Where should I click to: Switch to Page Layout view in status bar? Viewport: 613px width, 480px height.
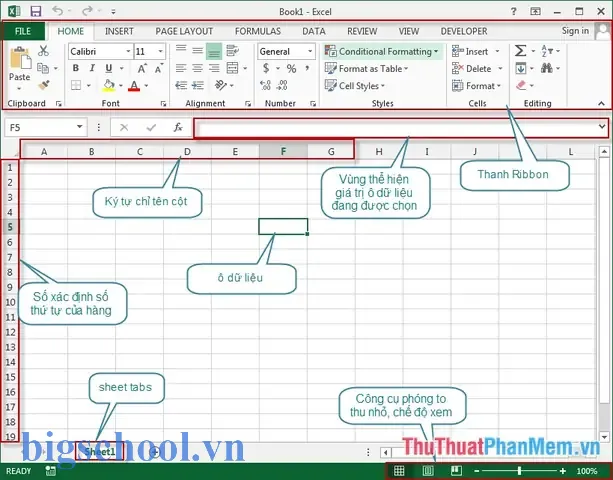[x=428, y=470]
